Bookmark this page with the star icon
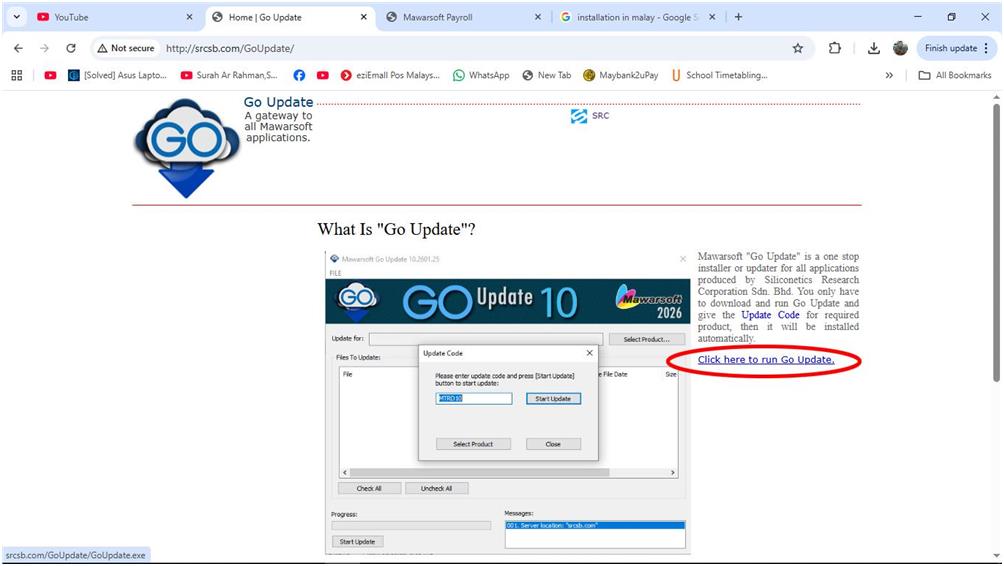Viewport: 1004px width, 566px height. (x=797, y=48)
